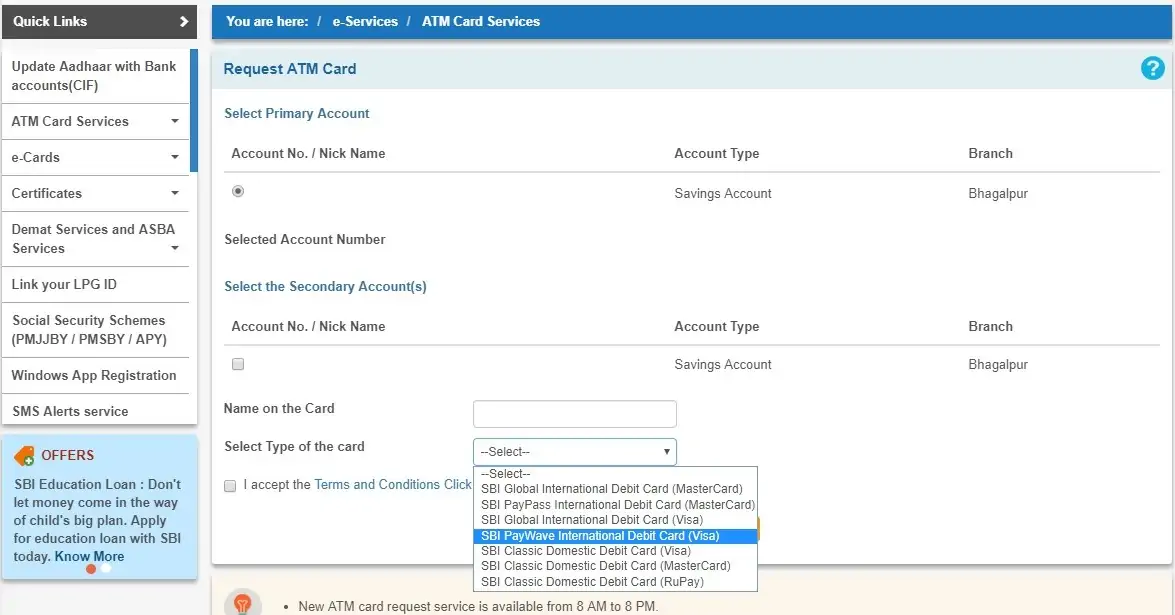Expand ATM Card Services sidebar menu
Image resolution: width=1175 pixels, height=615 pixels.
pos(95,121)
